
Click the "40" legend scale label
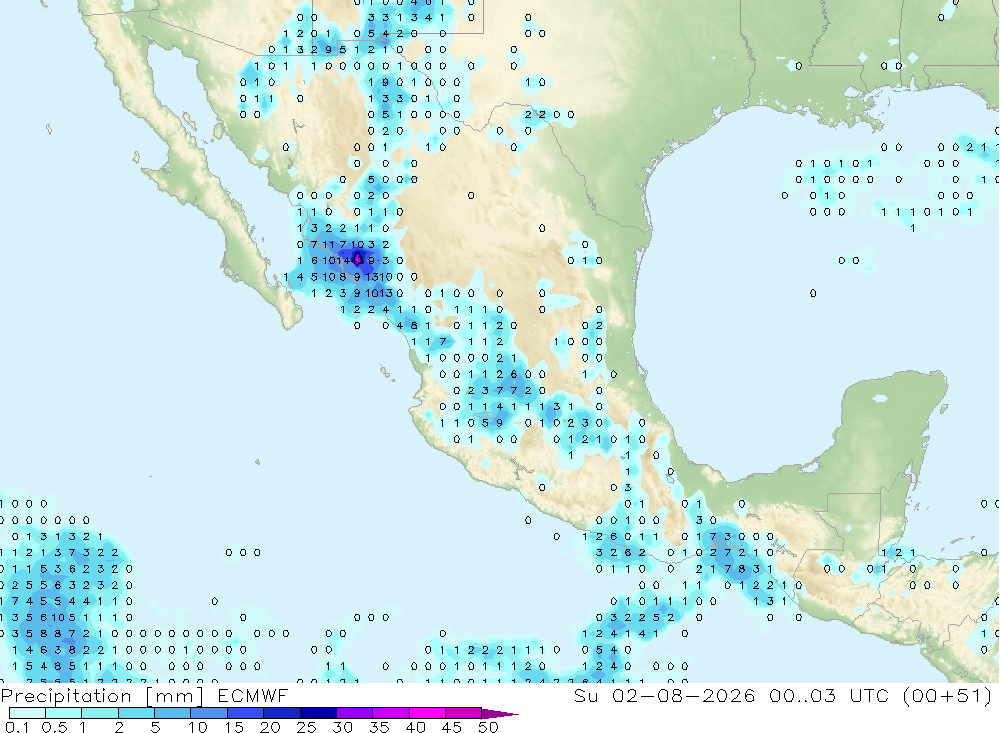415,727
